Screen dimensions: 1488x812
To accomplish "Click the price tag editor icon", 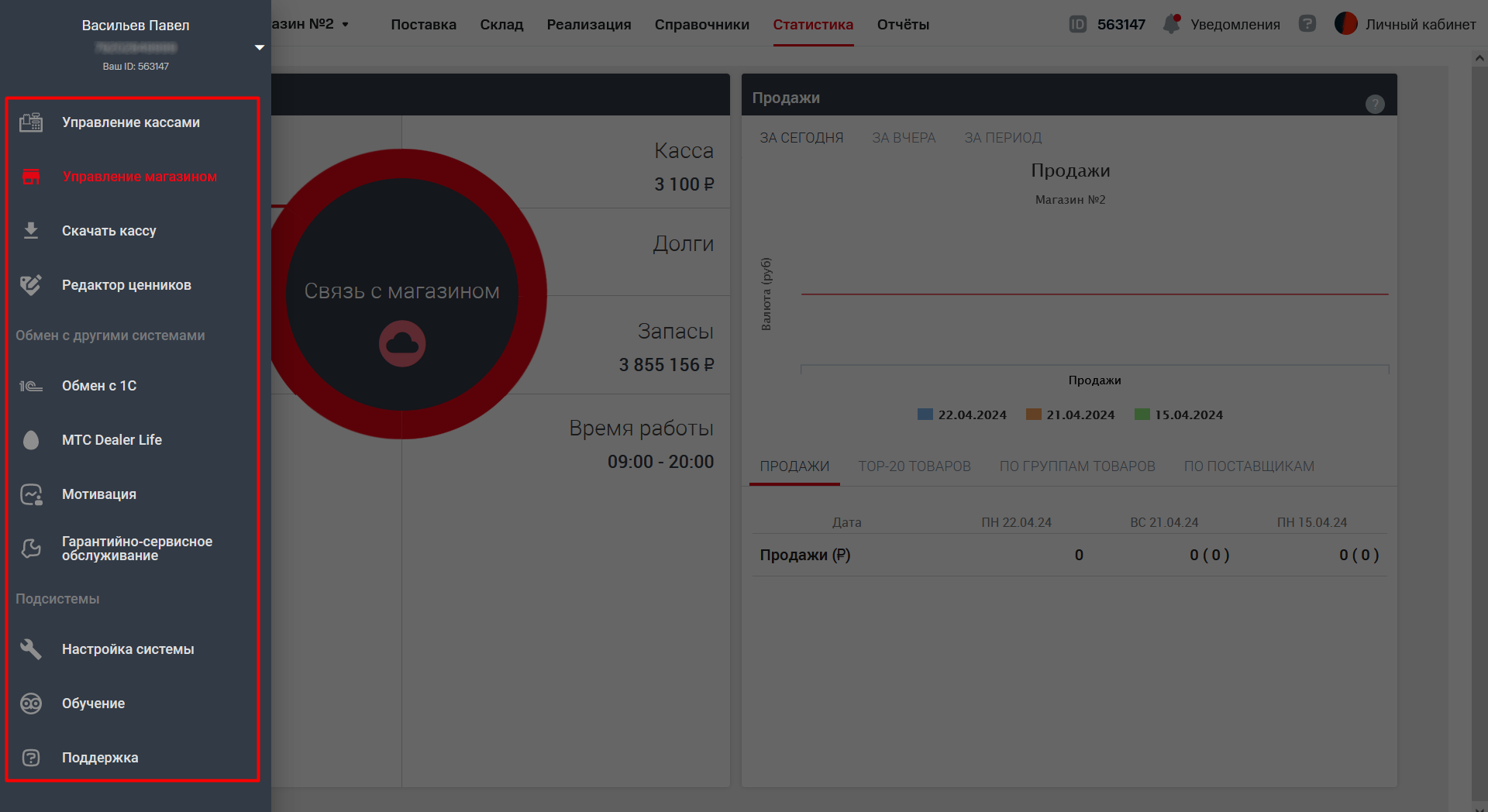I will (x=31, y=285).
